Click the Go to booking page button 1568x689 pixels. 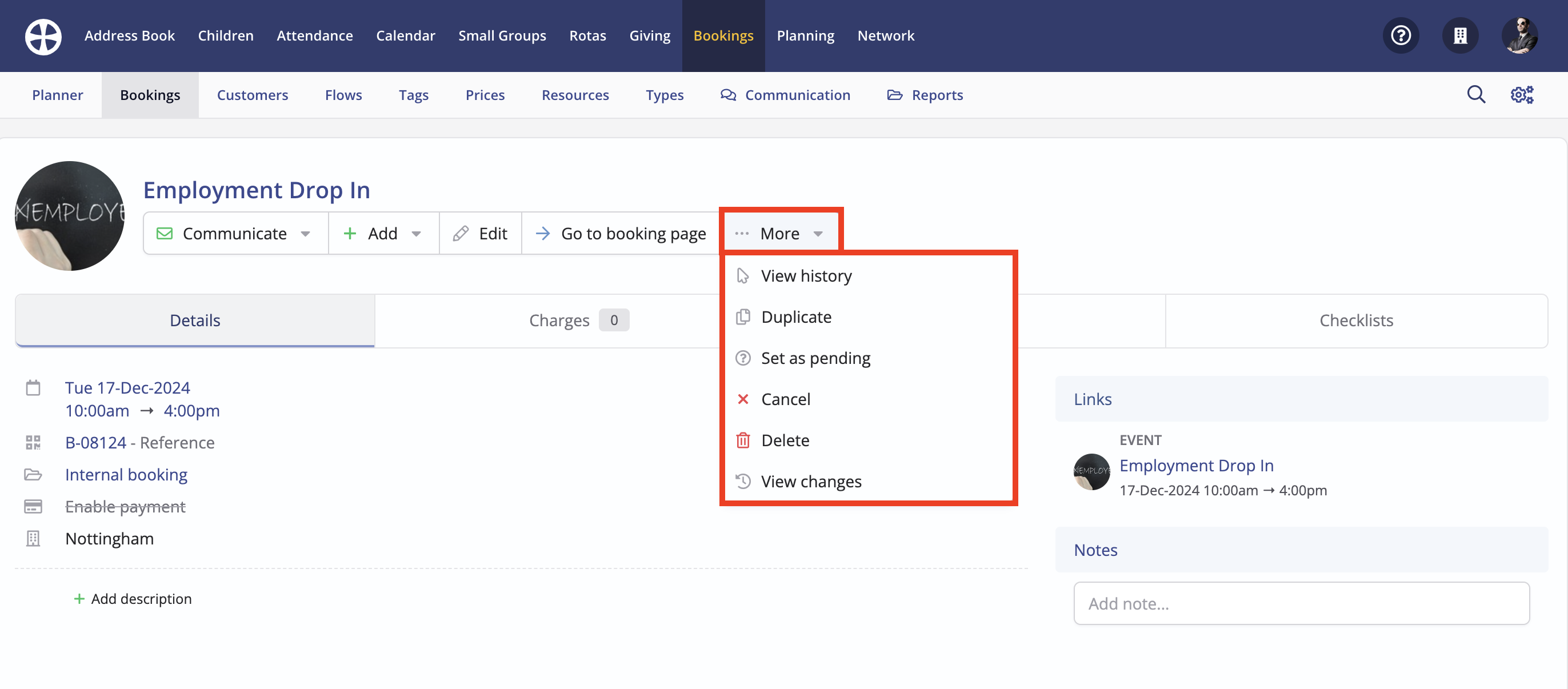click(x=621, y=233)
